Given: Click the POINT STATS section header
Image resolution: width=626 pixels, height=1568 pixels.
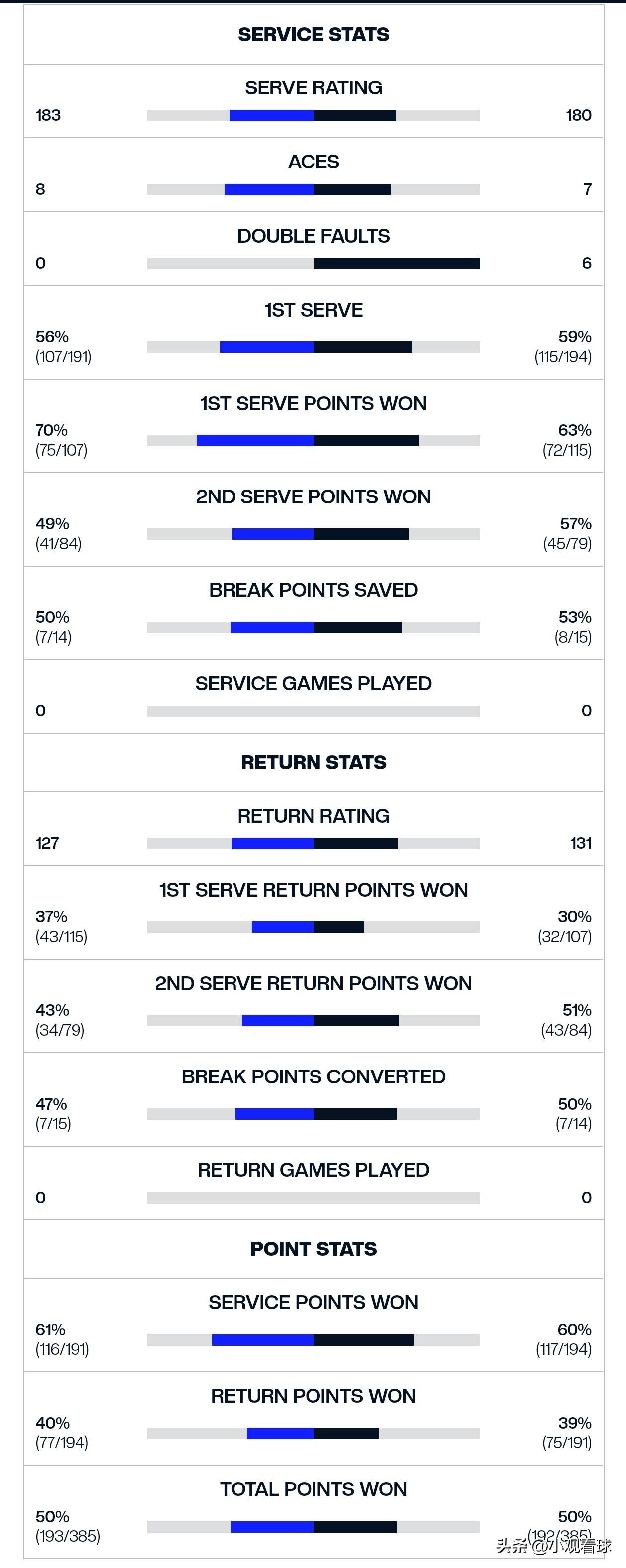Looking at the screenshot, I should click(313, 1248).
